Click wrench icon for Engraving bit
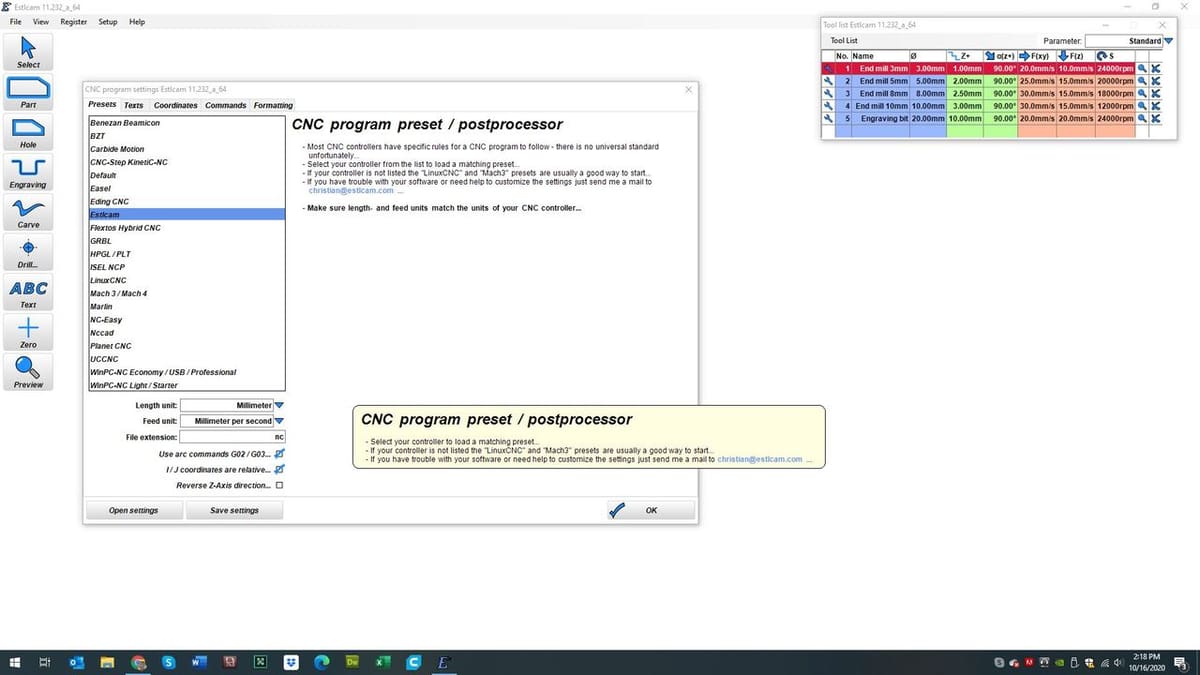This screenshot has height=675, width=1200. tap(828, 118)
